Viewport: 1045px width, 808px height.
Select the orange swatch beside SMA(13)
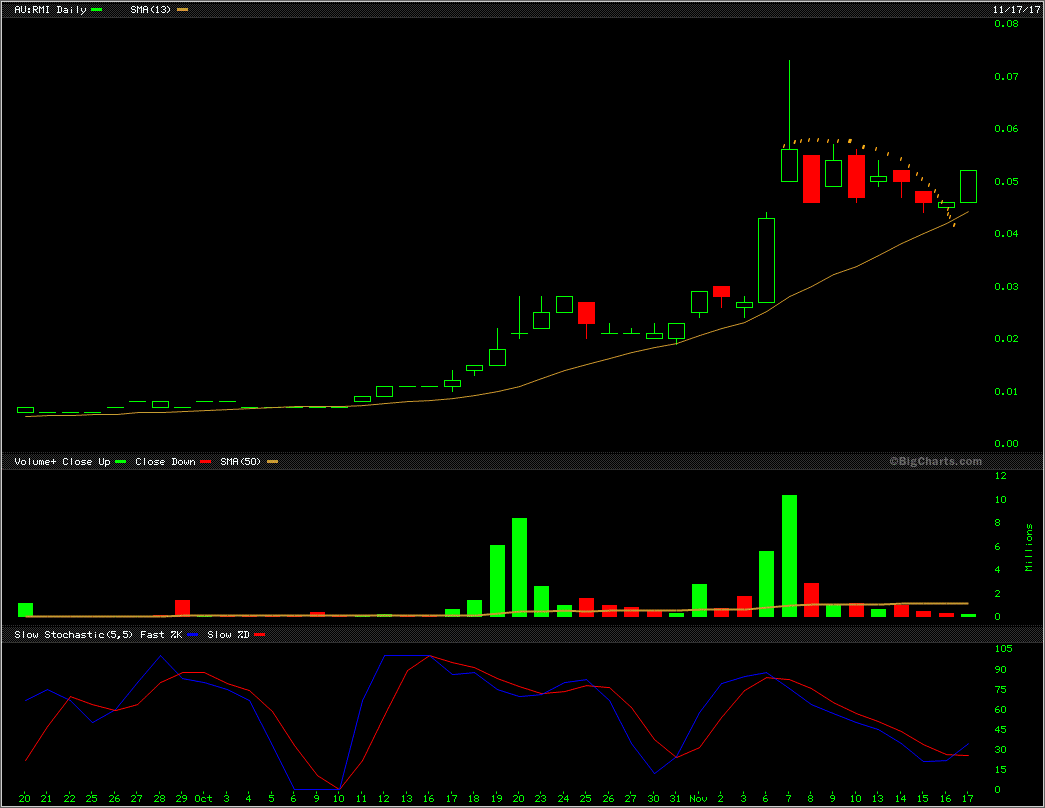pos(182,10)
